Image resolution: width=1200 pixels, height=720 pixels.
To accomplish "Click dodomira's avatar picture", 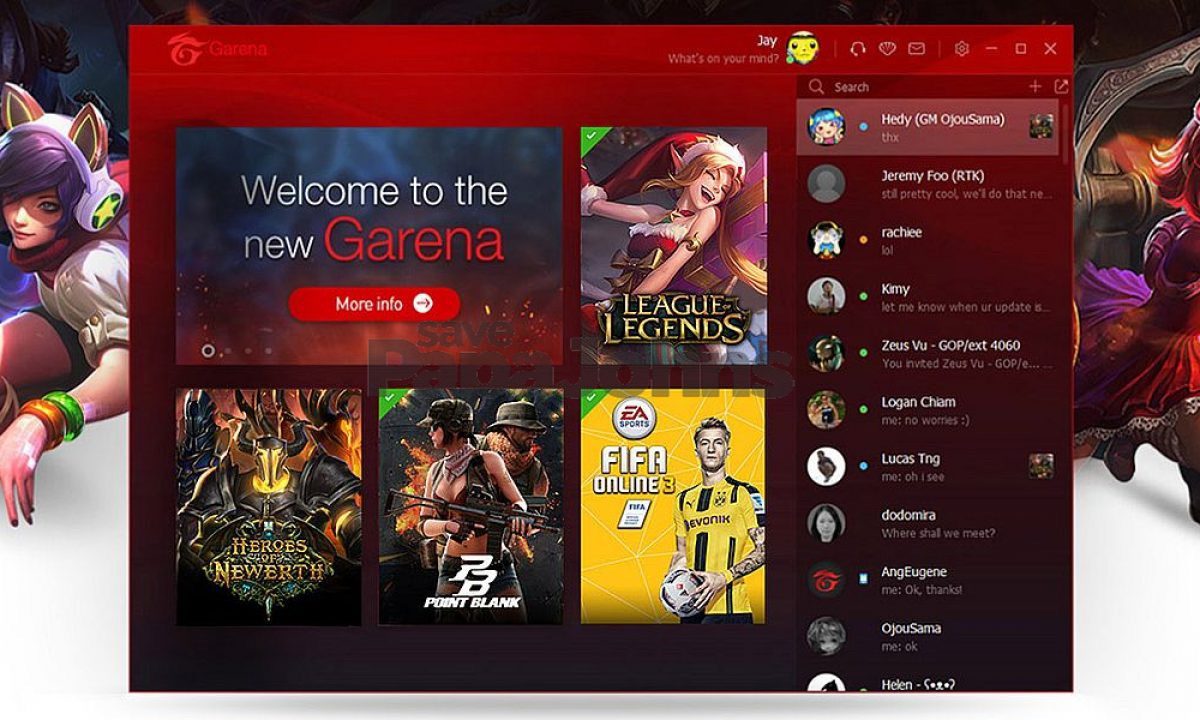I will (x=826, y=523).
